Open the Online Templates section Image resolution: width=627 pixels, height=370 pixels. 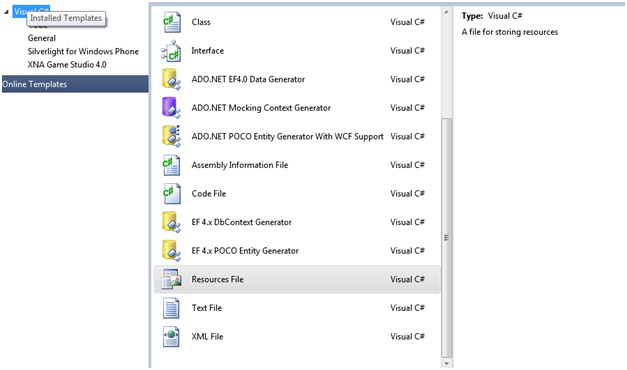[x=75, y=84]
